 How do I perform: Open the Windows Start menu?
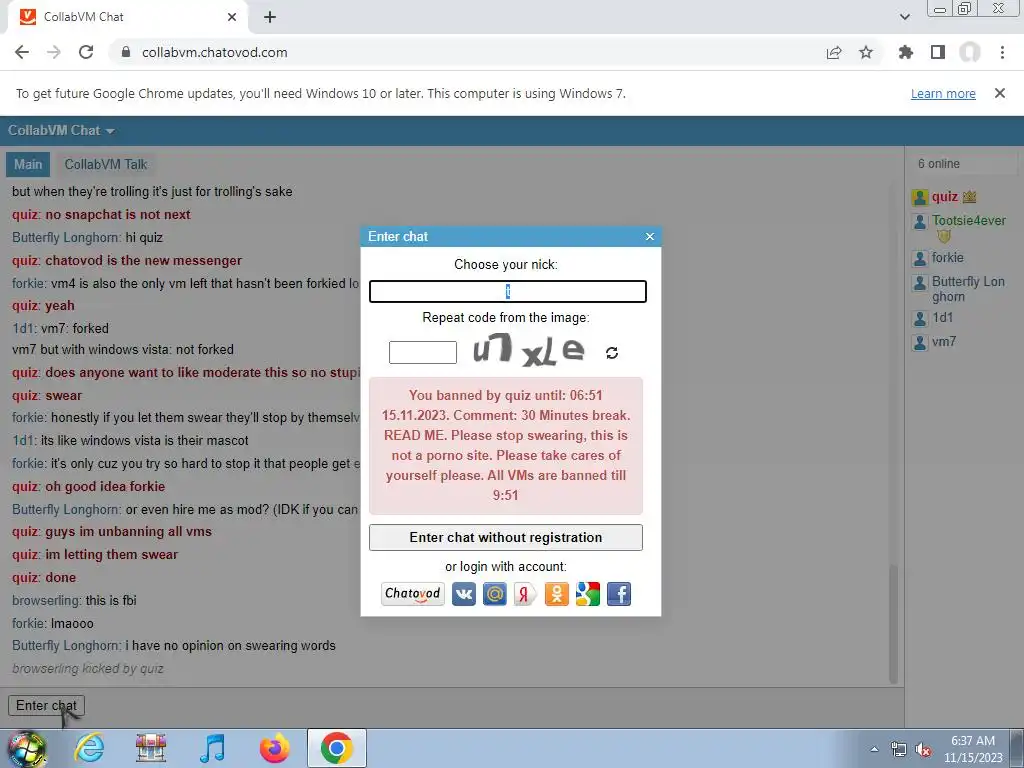pyautogui.click(x=27, y=748)
